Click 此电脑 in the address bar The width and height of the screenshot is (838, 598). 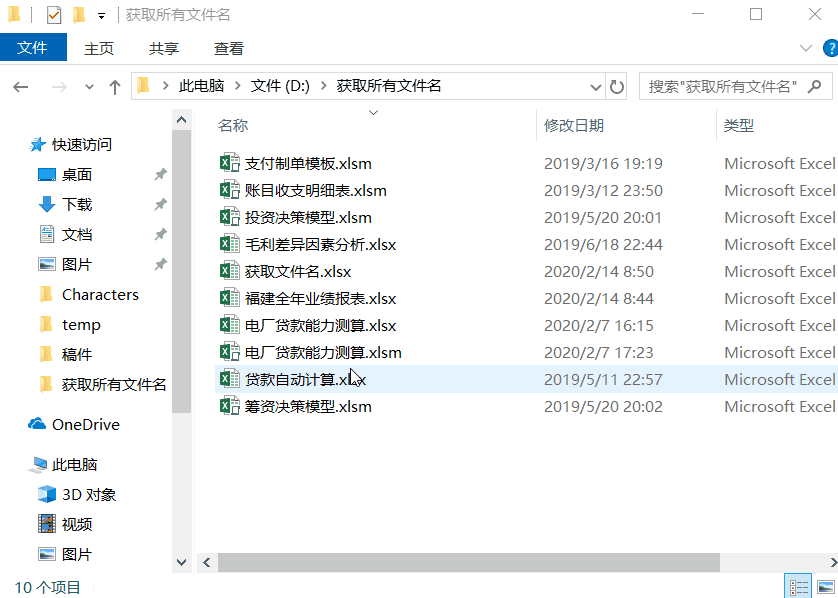point(201,86)
